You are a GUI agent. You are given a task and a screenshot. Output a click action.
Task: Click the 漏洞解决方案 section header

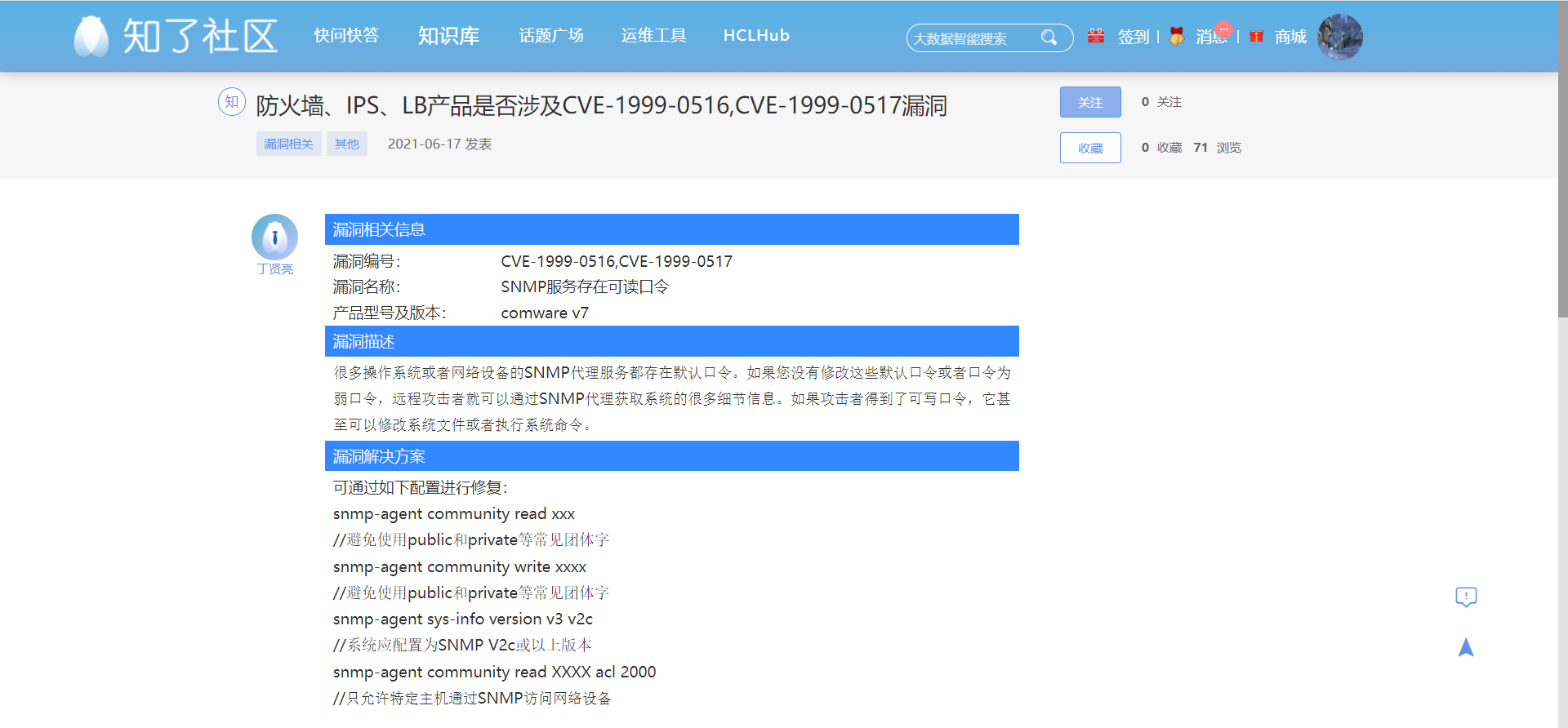pos(672,456)
